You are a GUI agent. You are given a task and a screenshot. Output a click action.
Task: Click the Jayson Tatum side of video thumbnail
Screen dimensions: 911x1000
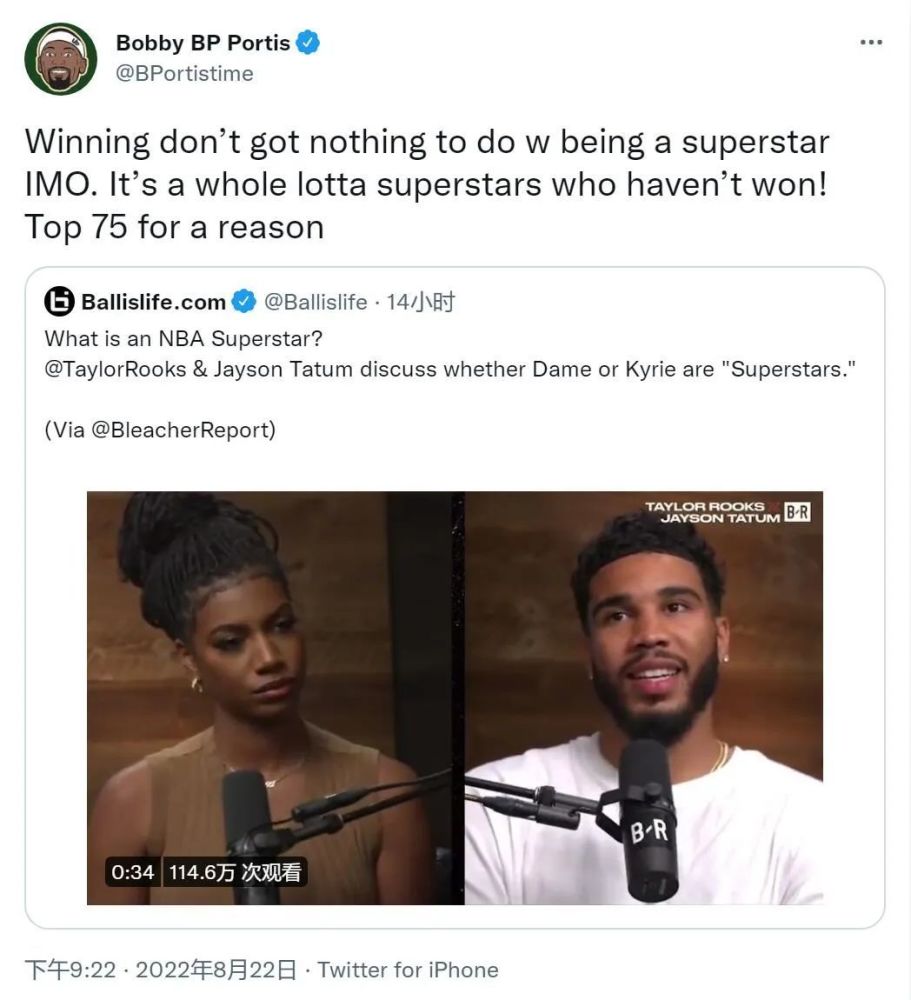pyautogui.click(x=644, y=698)
